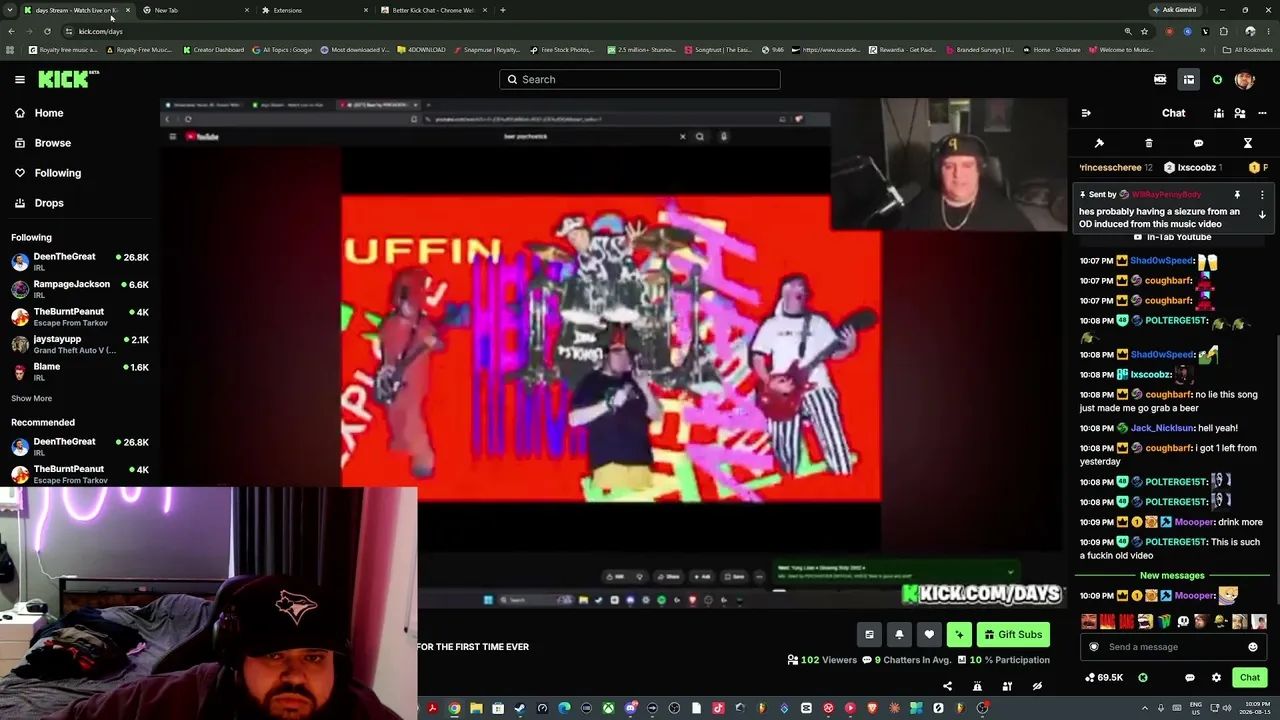Expand the All Bookmarks folder
1280x720 pixels.
tap(1248, 50)
